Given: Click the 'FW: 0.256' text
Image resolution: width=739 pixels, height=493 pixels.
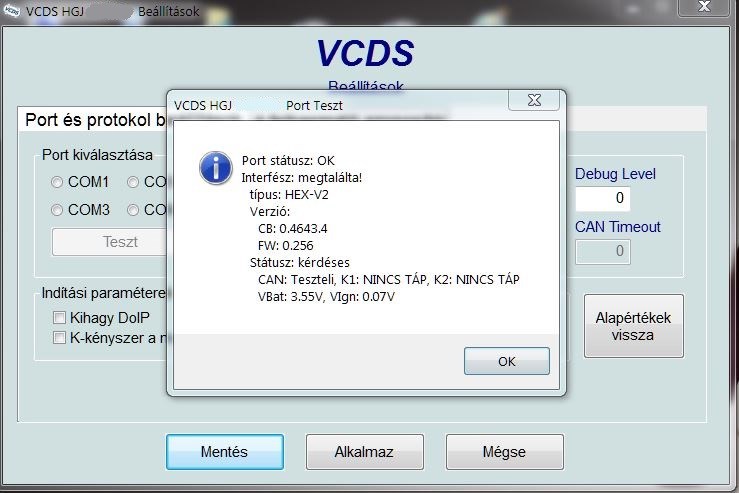Looking at the screenshot, I should tap(286, 246).
